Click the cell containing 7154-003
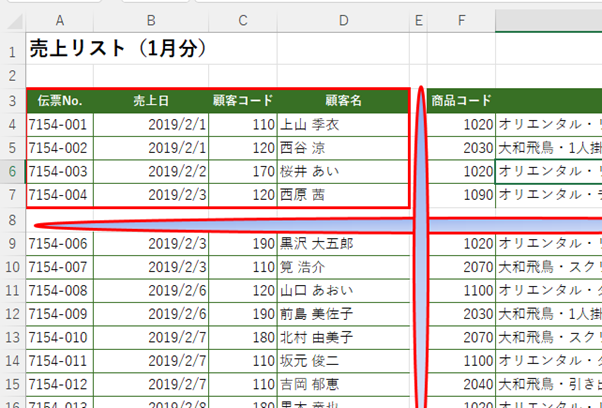The image size is (602, 408). [x=61, y=171]
